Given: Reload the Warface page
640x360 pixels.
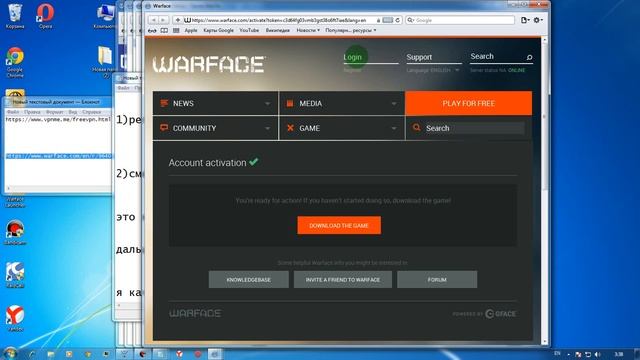Looking at the screenshot, I should [x=398, y=20].
